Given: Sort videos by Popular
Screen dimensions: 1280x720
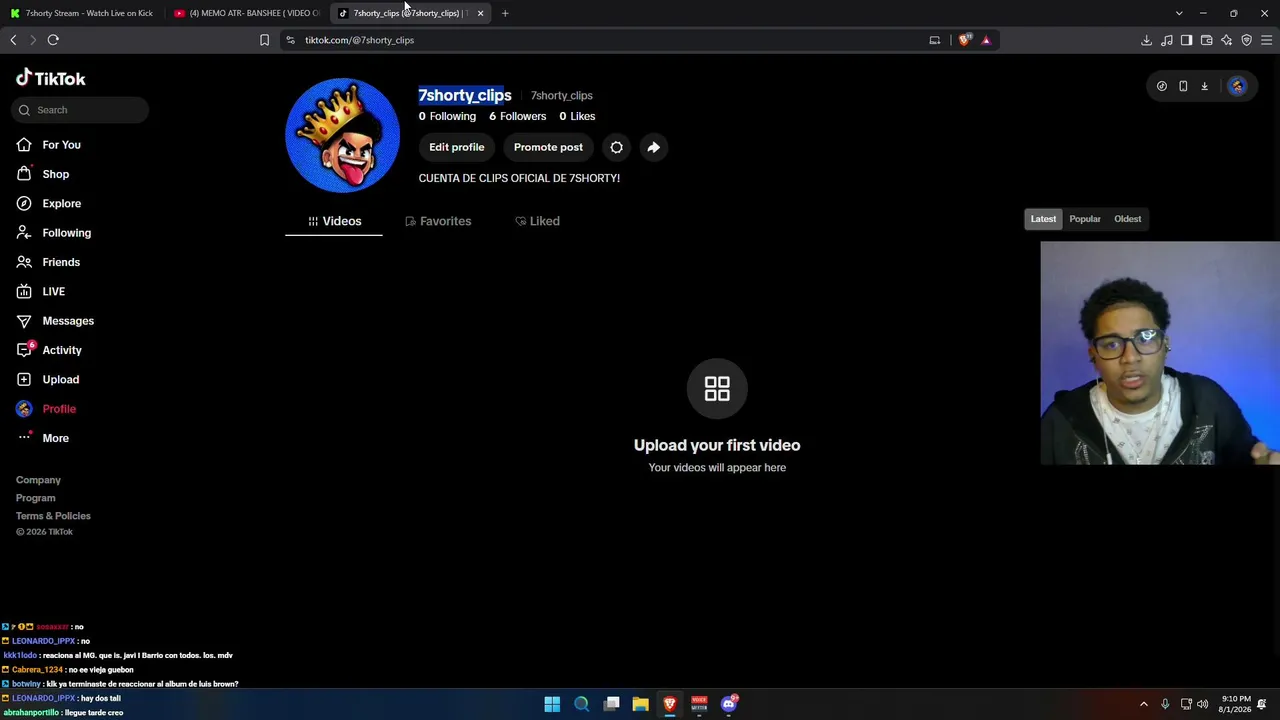Looking at the screenshot, I should (x=1085, y=219).
